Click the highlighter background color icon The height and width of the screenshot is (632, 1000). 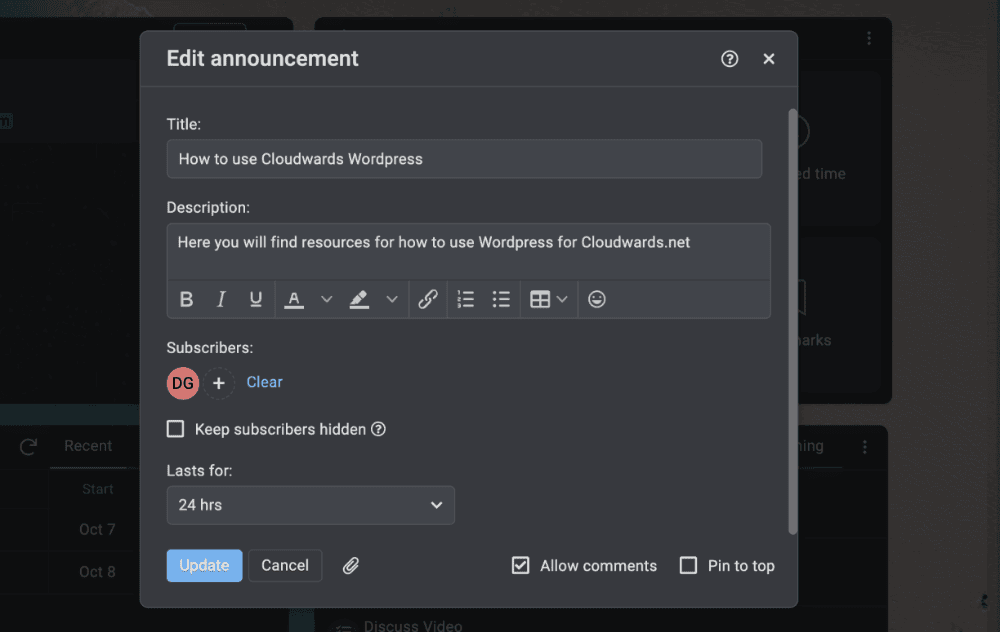[359, 299]
